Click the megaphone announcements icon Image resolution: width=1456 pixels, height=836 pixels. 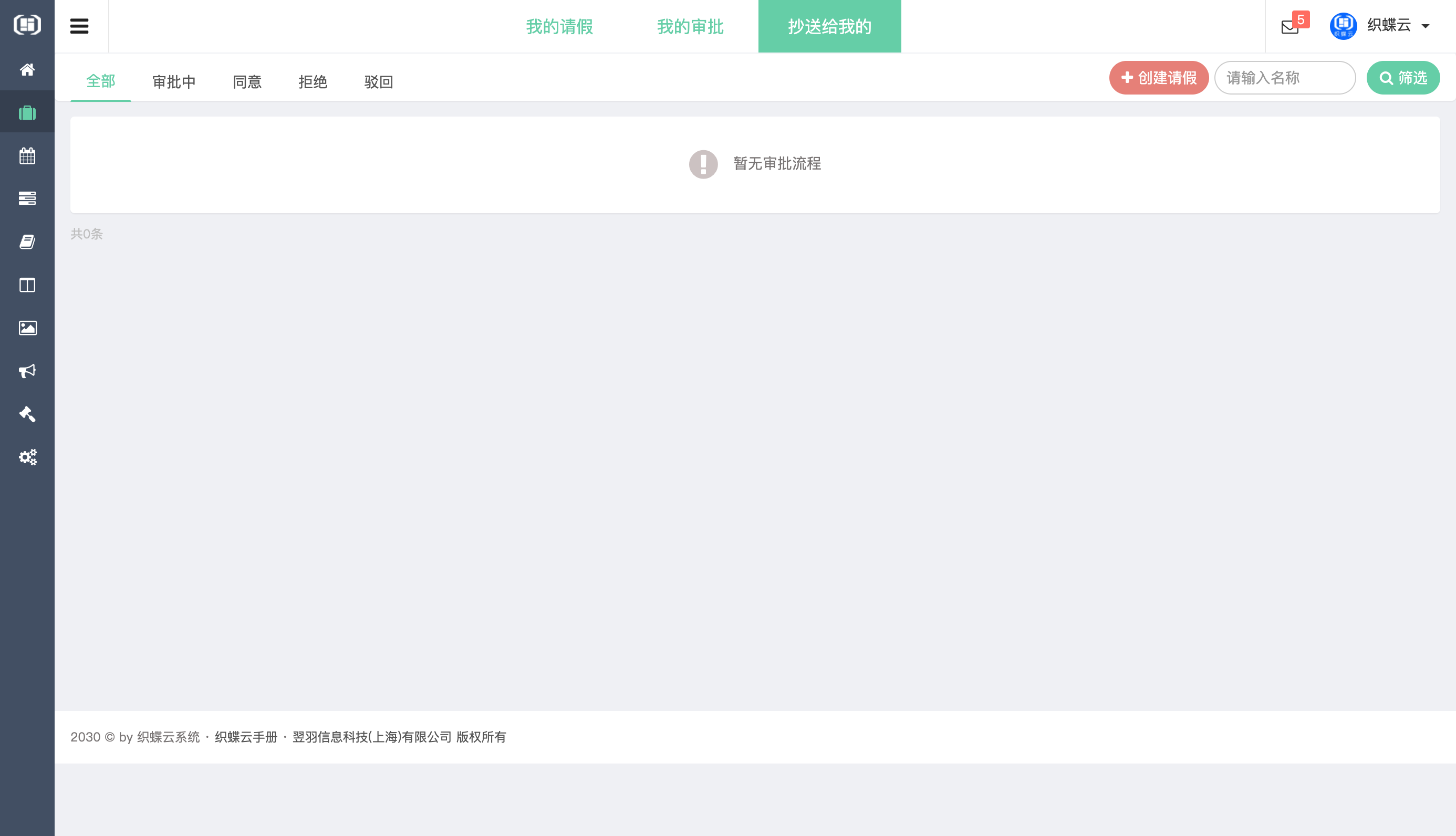27,371
